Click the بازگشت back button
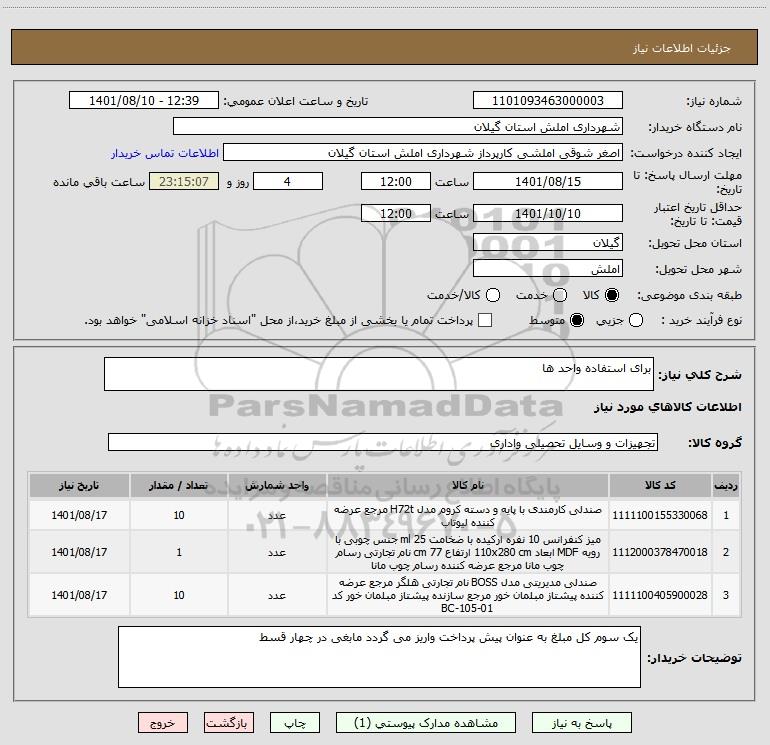This screenshot has width=770, height=745. coord(229,723)
